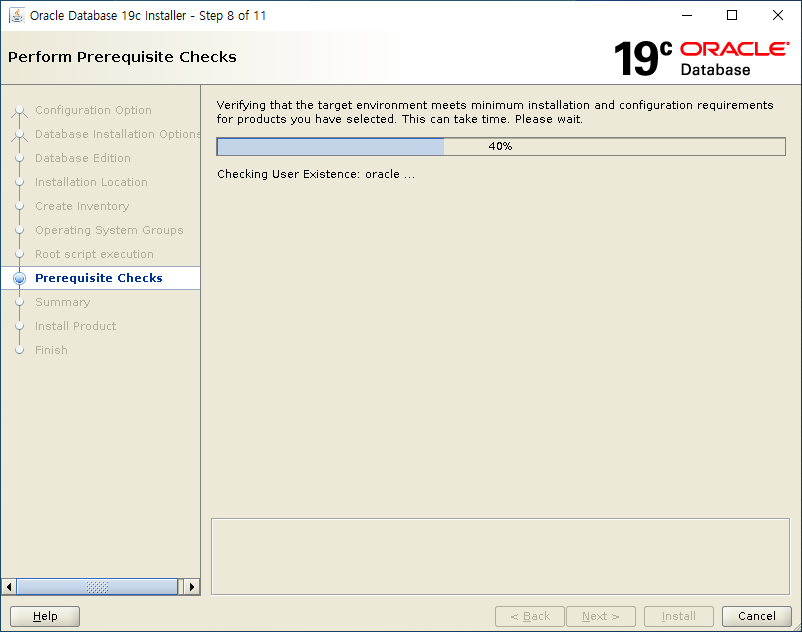
Task: Click the step marker beside Root script execution
Action: [19, 254]
